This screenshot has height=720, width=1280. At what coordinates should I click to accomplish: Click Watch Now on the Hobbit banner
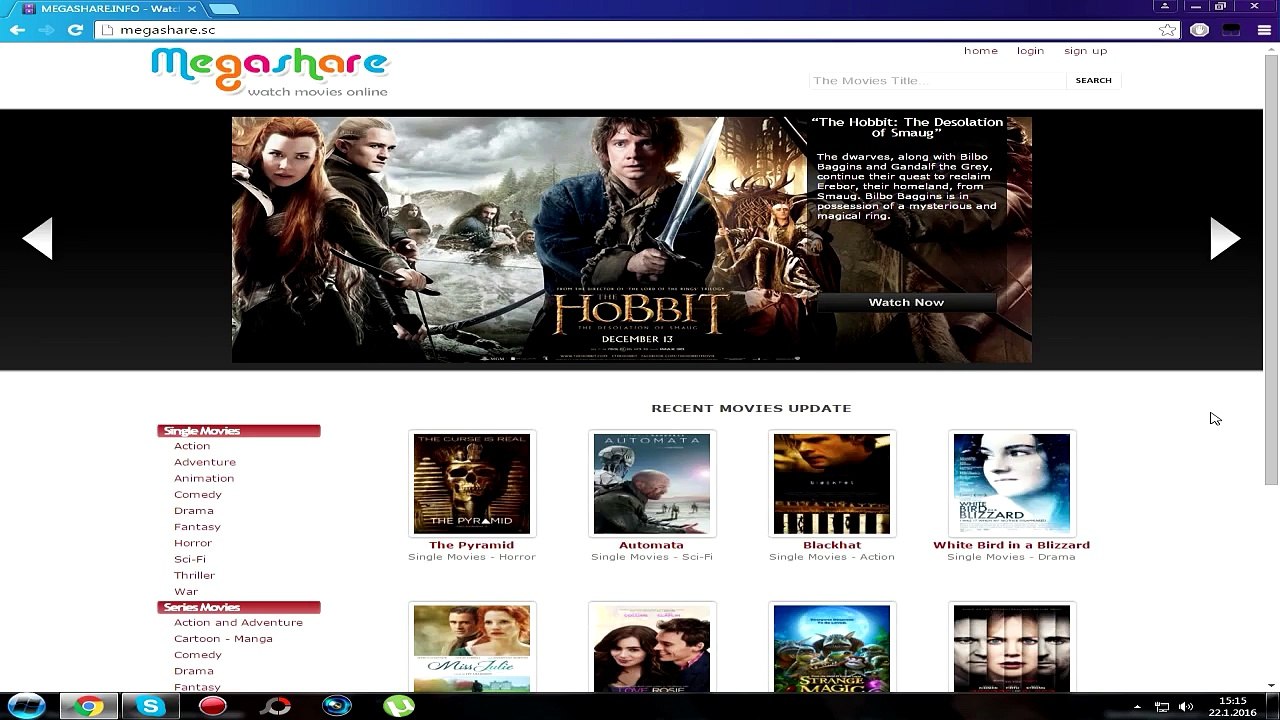[906, 302]
